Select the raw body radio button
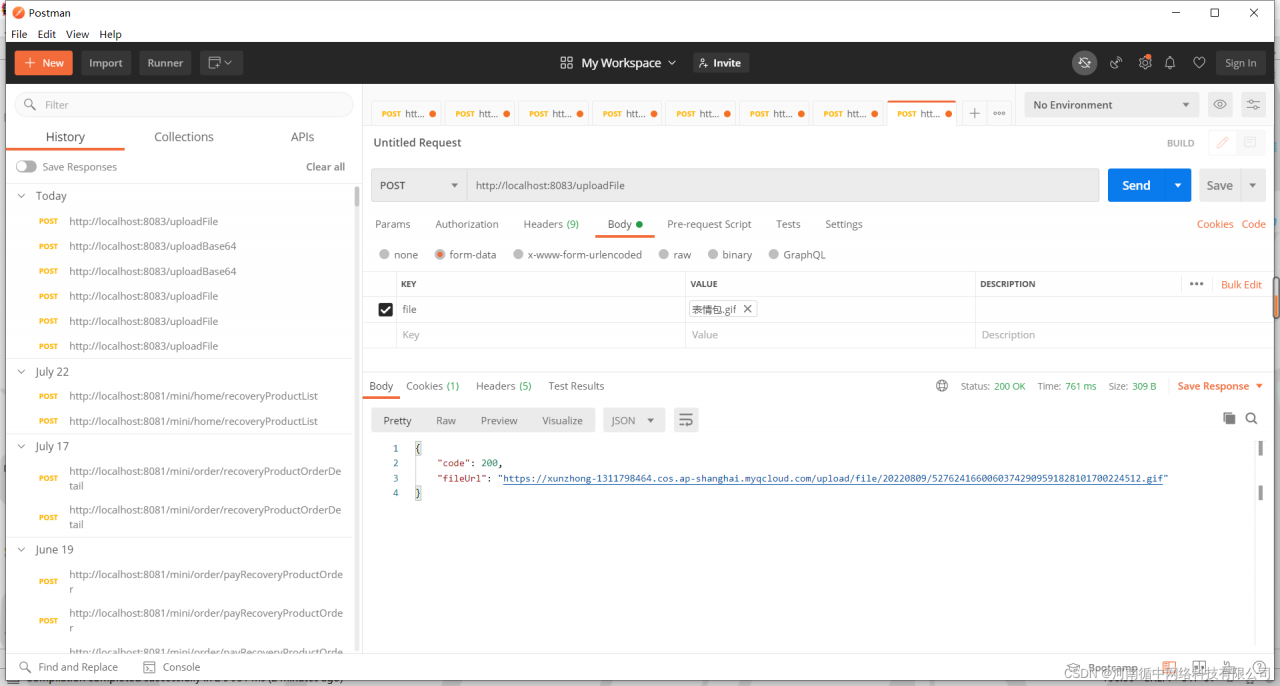Screen dimensions: 1280x686 click(664, 254)
